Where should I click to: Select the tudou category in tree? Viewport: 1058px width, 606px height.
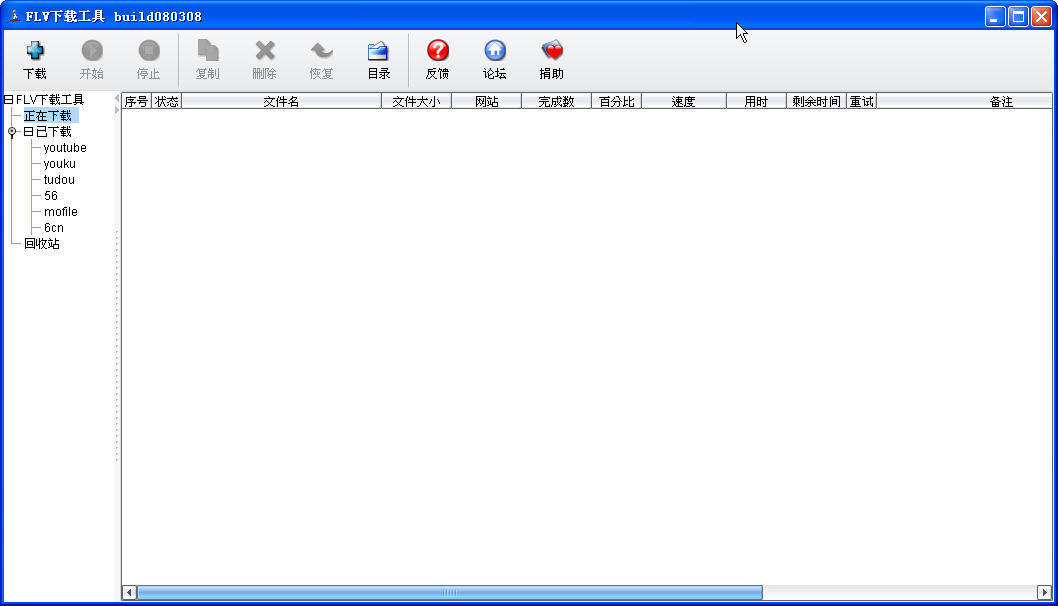click(x=59, y=180)
